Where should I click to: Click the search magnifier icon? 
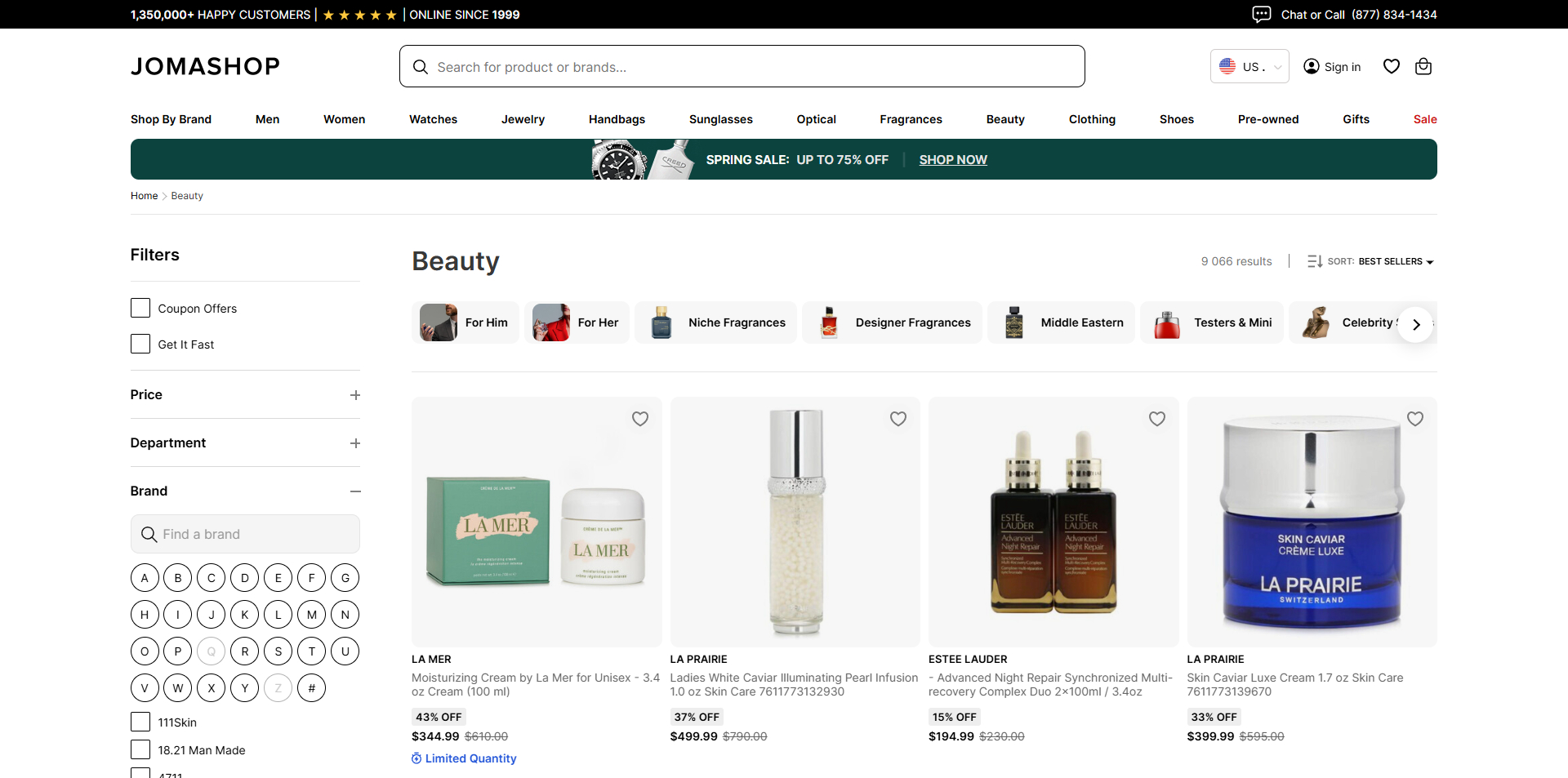click(x=421, y=67)
